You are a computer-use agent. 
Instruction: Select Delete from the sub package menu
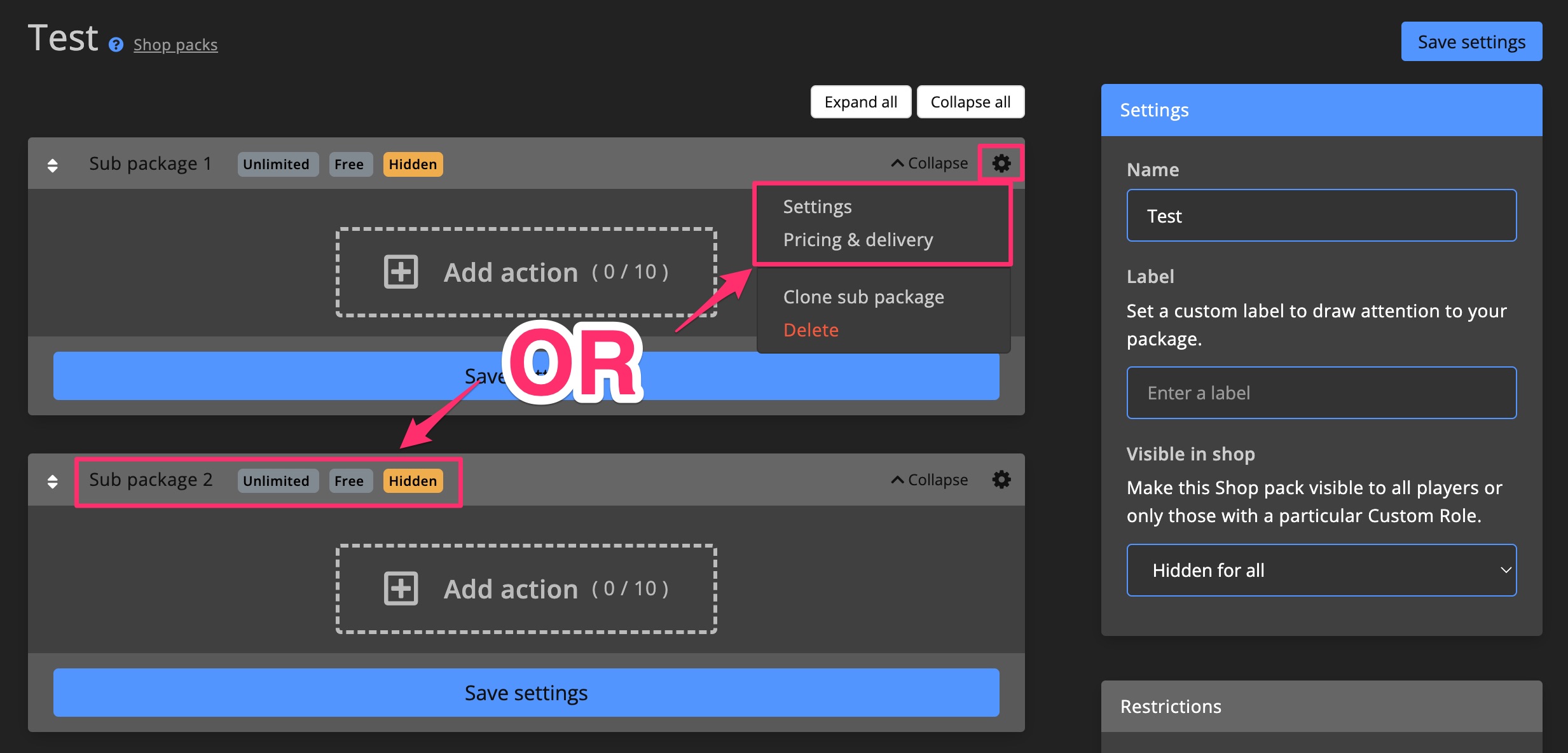point(811,329)
